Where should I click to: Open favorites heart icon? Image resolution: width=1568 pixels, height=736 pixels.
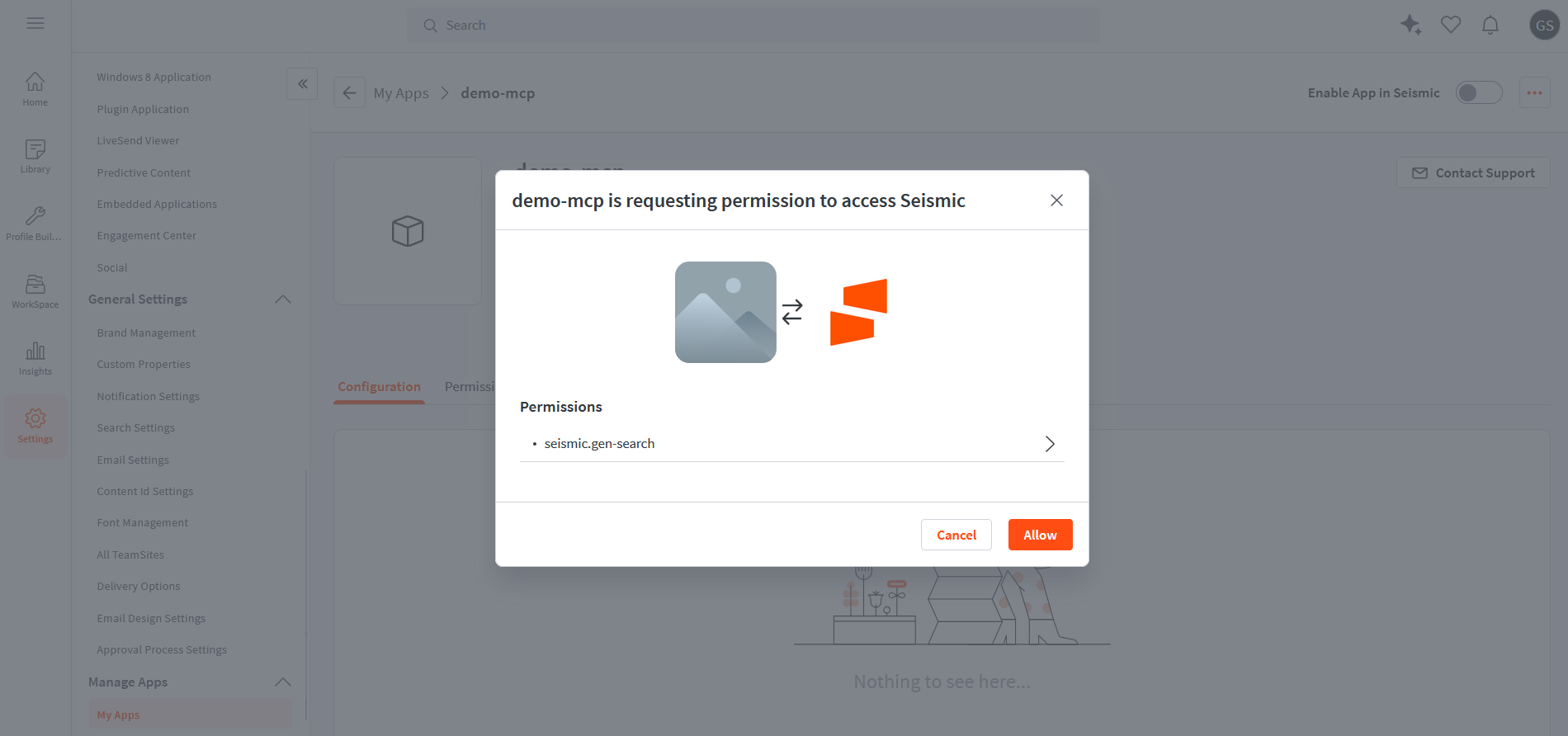tap(1451, 25)
